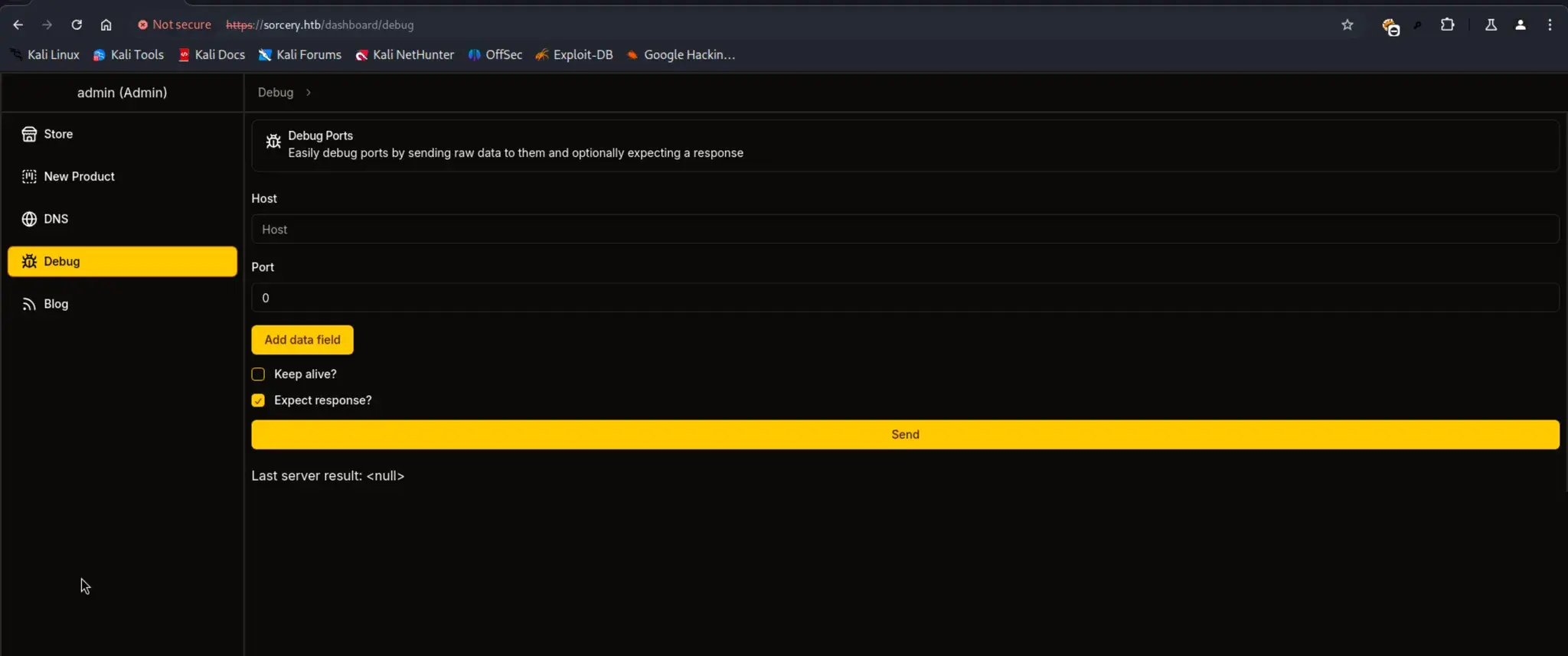The height and width of the screenshot is (656, 1568).
Task: Click the DNS globe icon
Action: point(29,219)
